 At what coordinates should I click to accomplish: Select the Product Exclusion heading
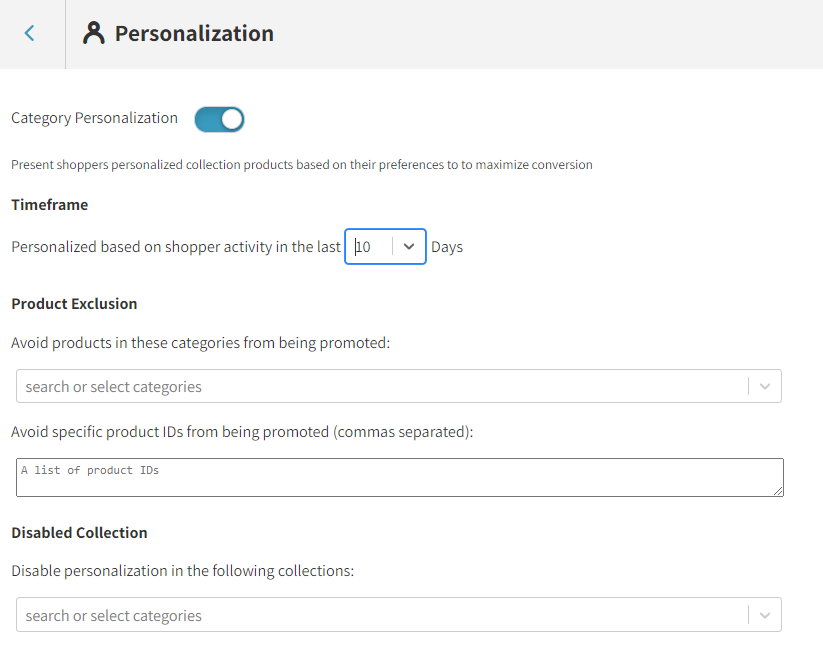tap(74, 304)
